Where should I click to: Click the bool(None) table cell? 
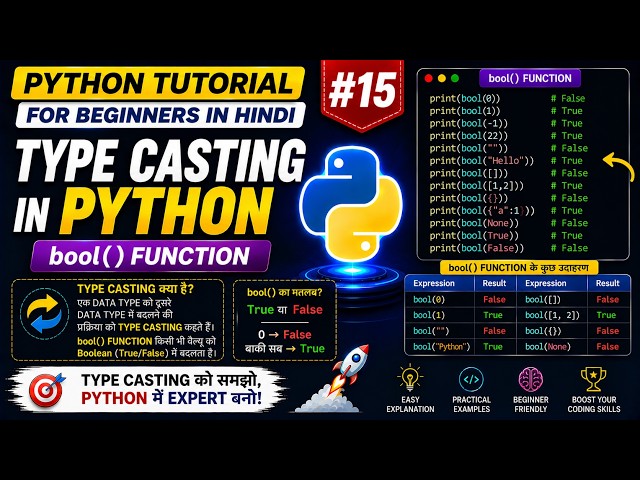548,347
